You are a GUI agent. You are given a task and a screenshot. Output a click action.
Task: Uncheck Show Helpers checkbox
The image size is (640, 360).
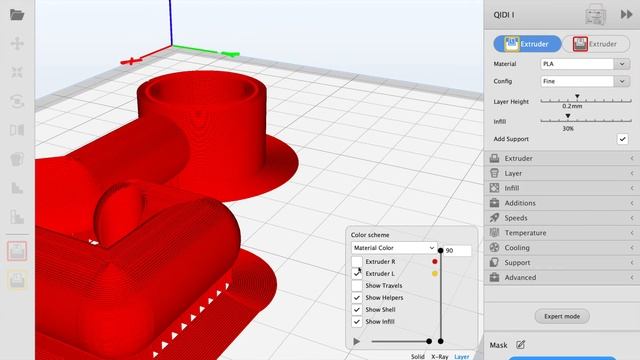(357, 298)
